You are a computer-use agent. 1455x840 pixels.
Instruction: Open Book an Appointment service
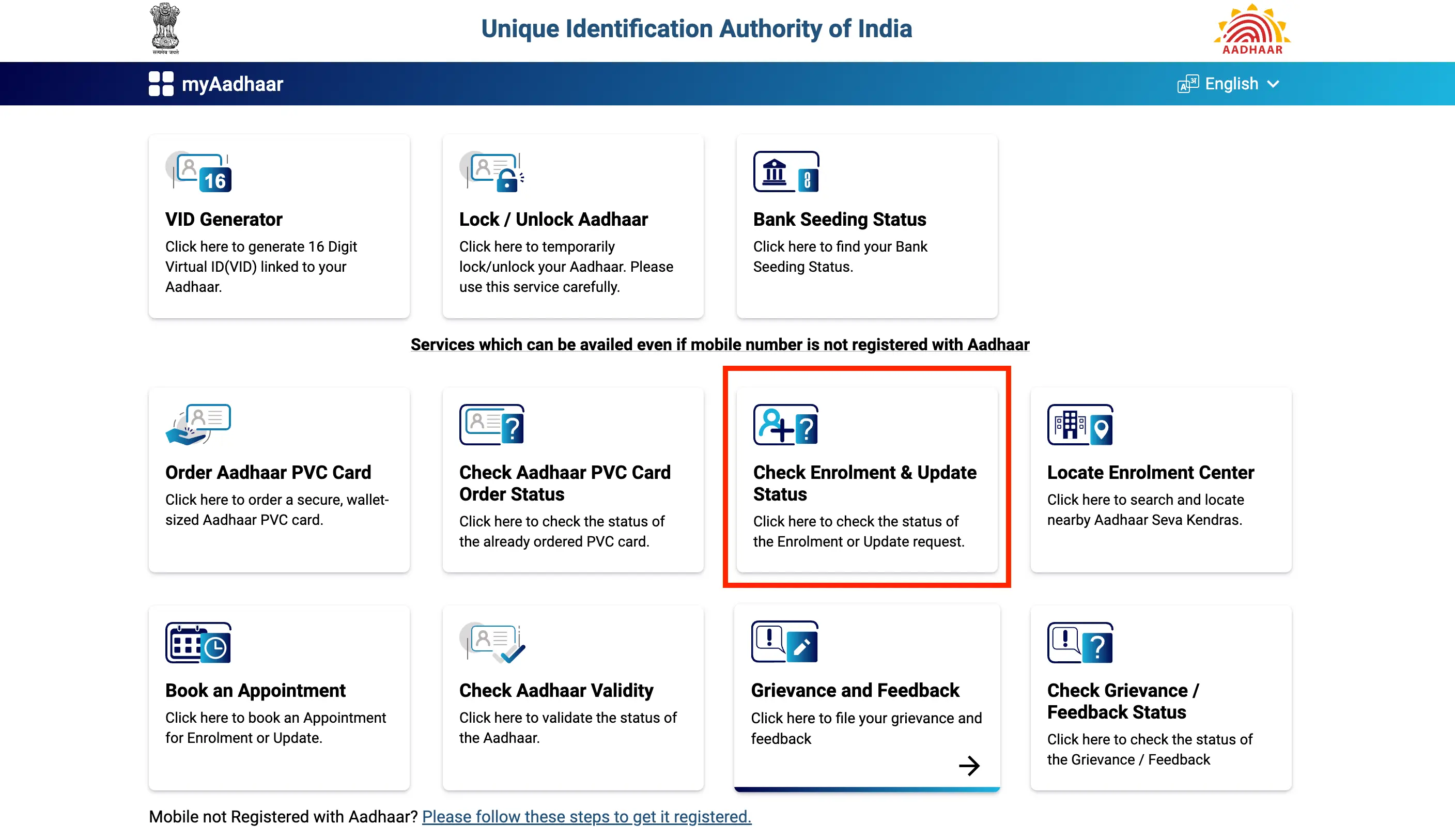(x=279, y=697)
